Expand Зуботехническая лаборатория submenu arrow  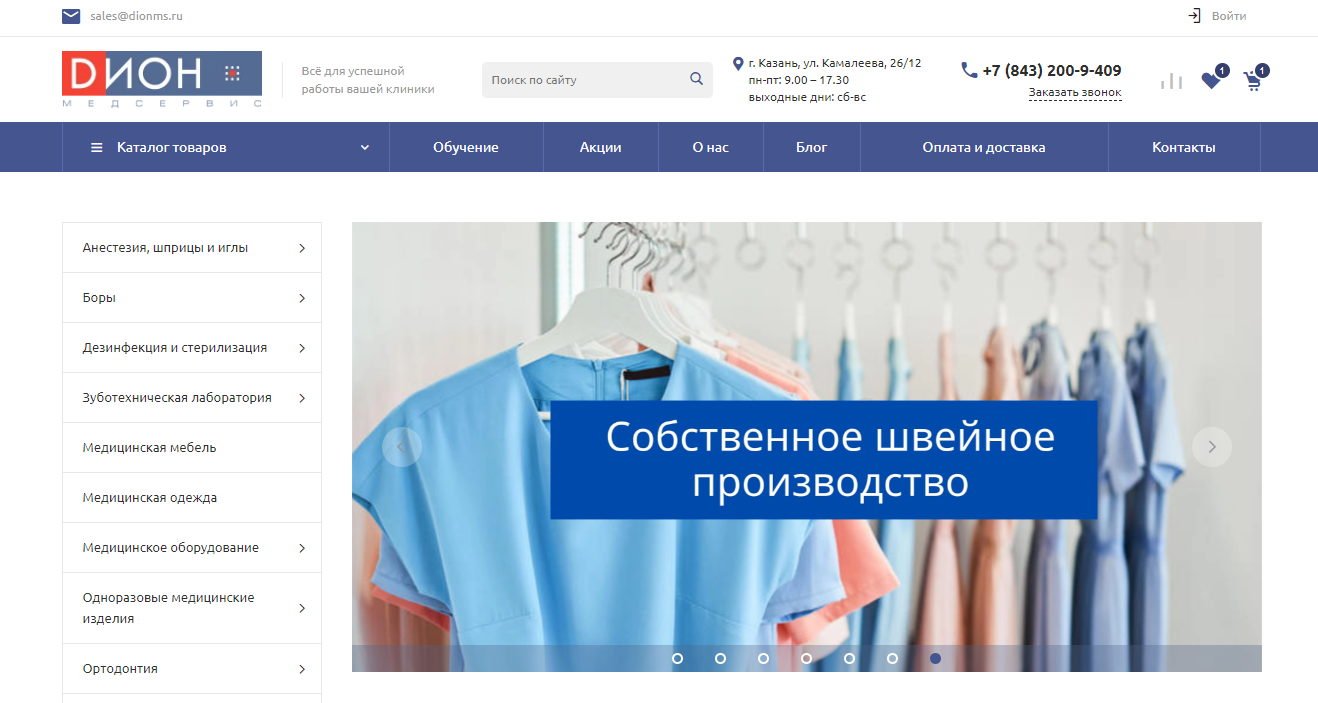(x=302, y=398)
